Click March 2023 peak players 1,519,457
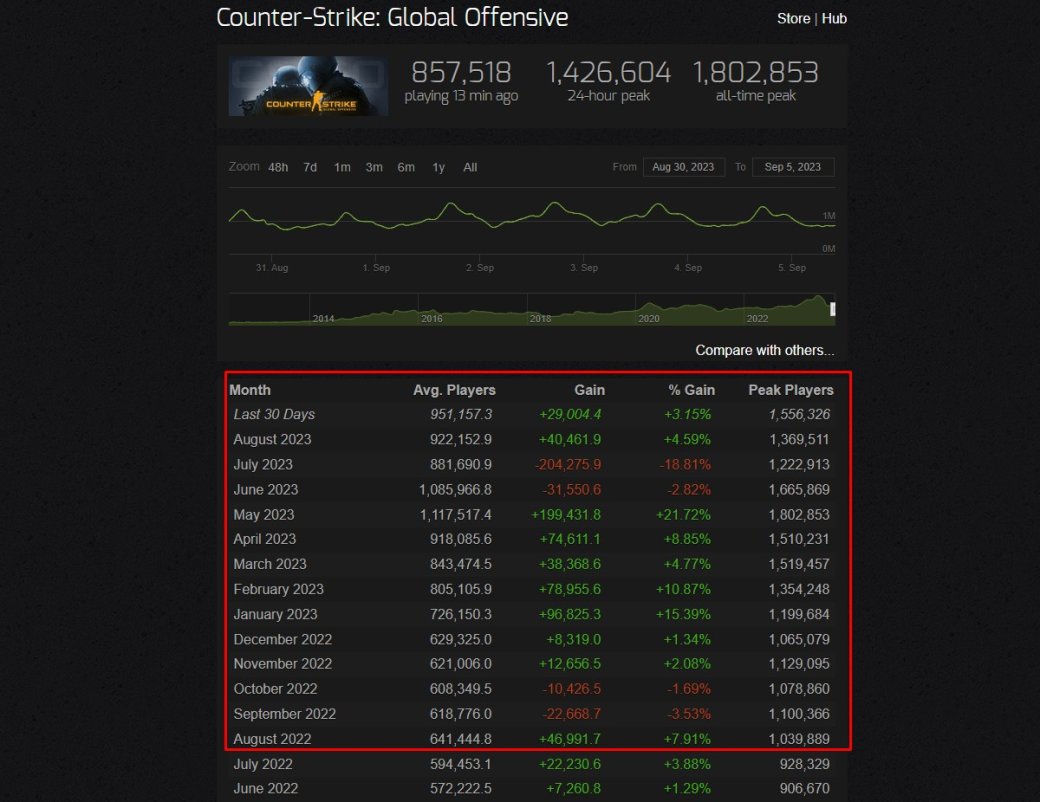The width and height of the screenshot is (1040, 802). tap(799, 564)
